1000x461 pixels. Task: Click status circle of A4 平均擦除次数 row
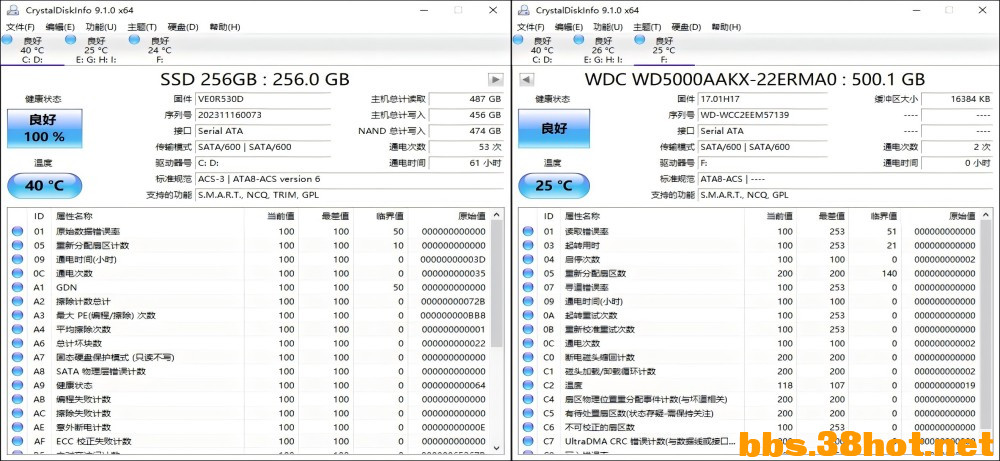17,329
